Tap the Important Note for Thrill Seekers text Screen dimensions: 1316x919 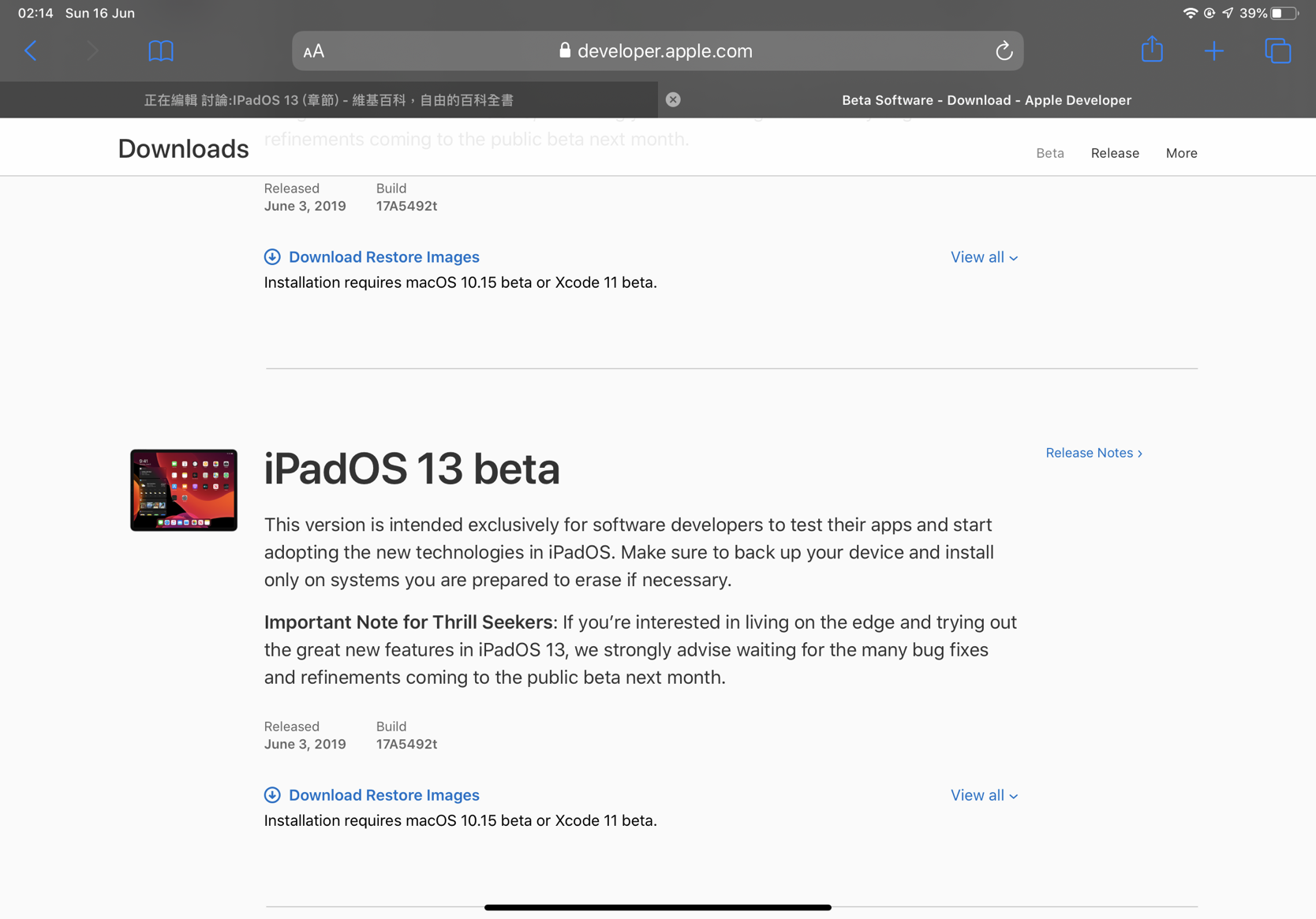point(408,622)
